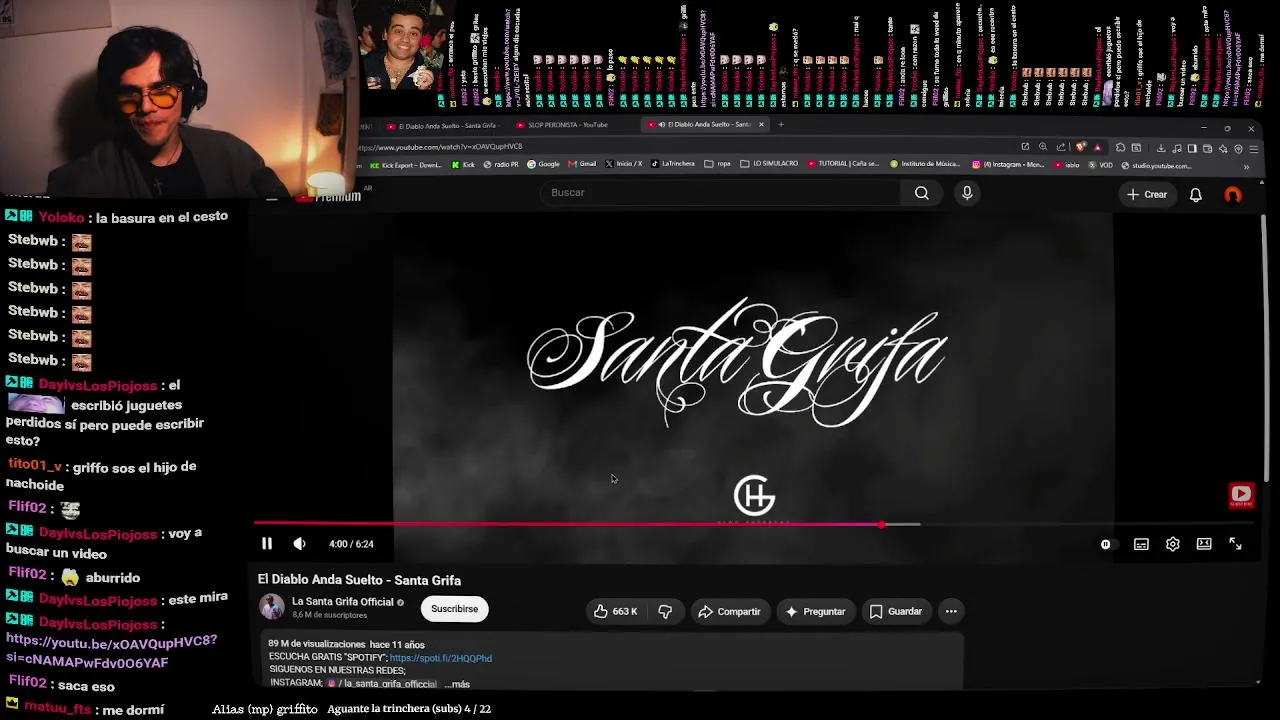
Task: Focus the YouTube Buscar search field
Action: 720,193
